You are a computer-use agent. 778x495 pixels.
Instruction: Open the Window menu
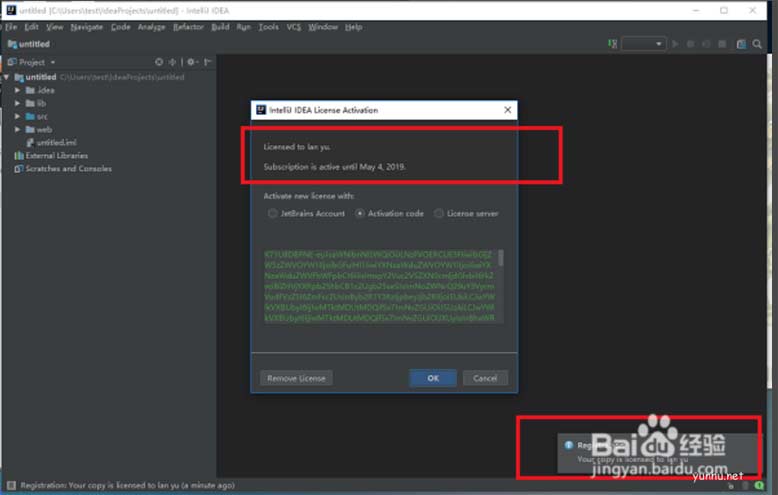pos(323,27)
